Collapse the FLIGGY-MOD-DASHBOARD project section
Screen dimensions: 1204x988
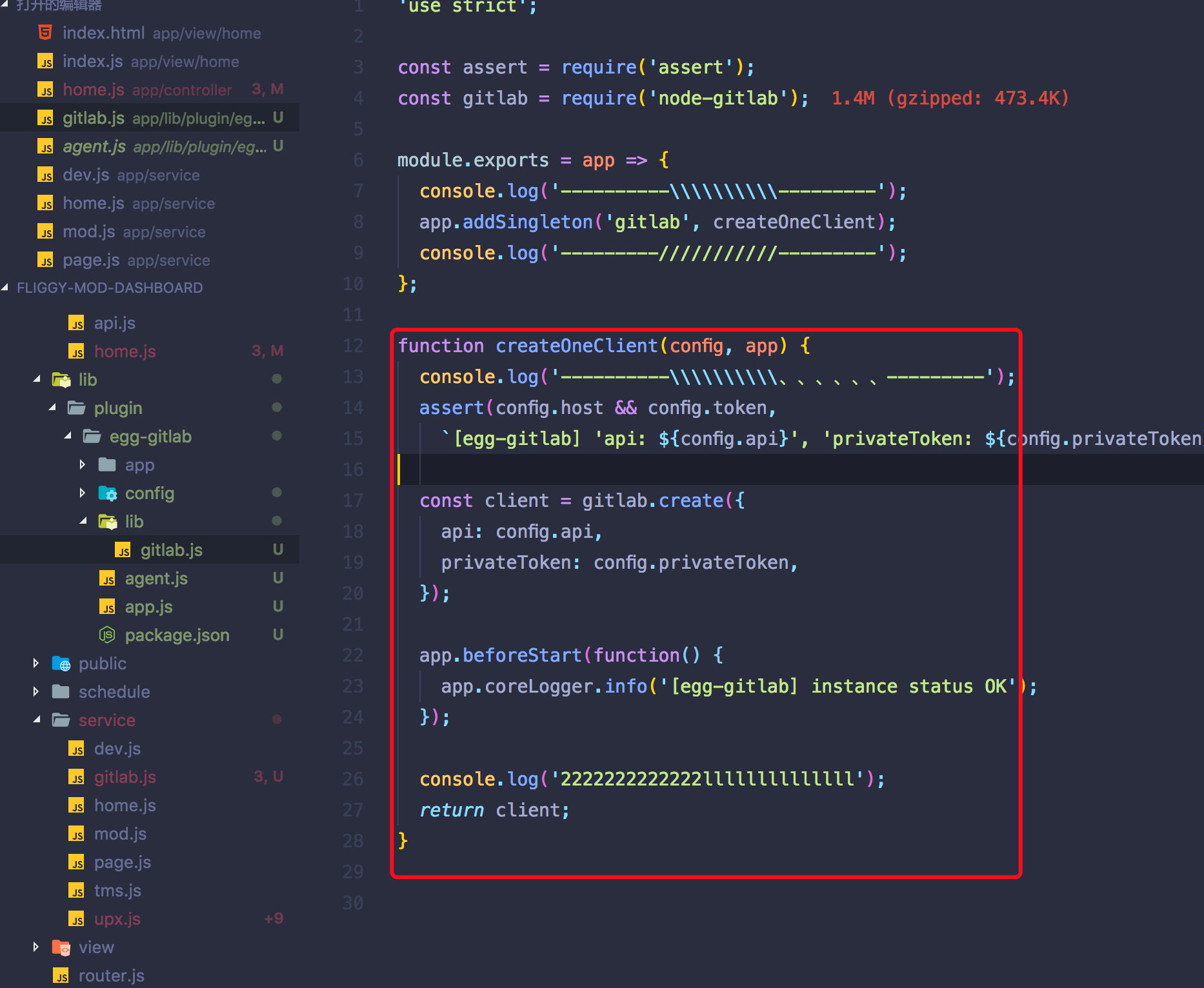pyautogui.click(x=6, y=288)
